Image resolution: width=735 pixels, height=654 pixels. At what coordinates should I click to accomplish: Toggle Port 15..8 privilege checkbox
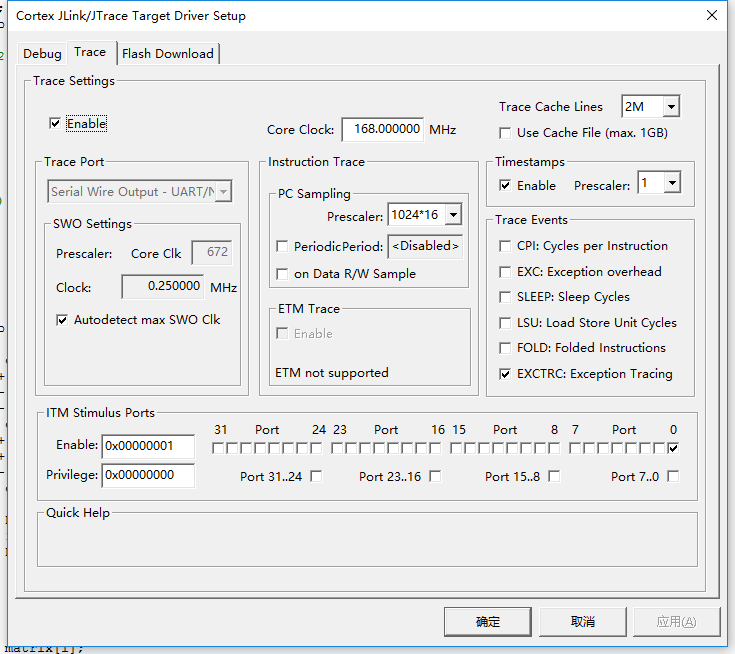tap(555, 476)
